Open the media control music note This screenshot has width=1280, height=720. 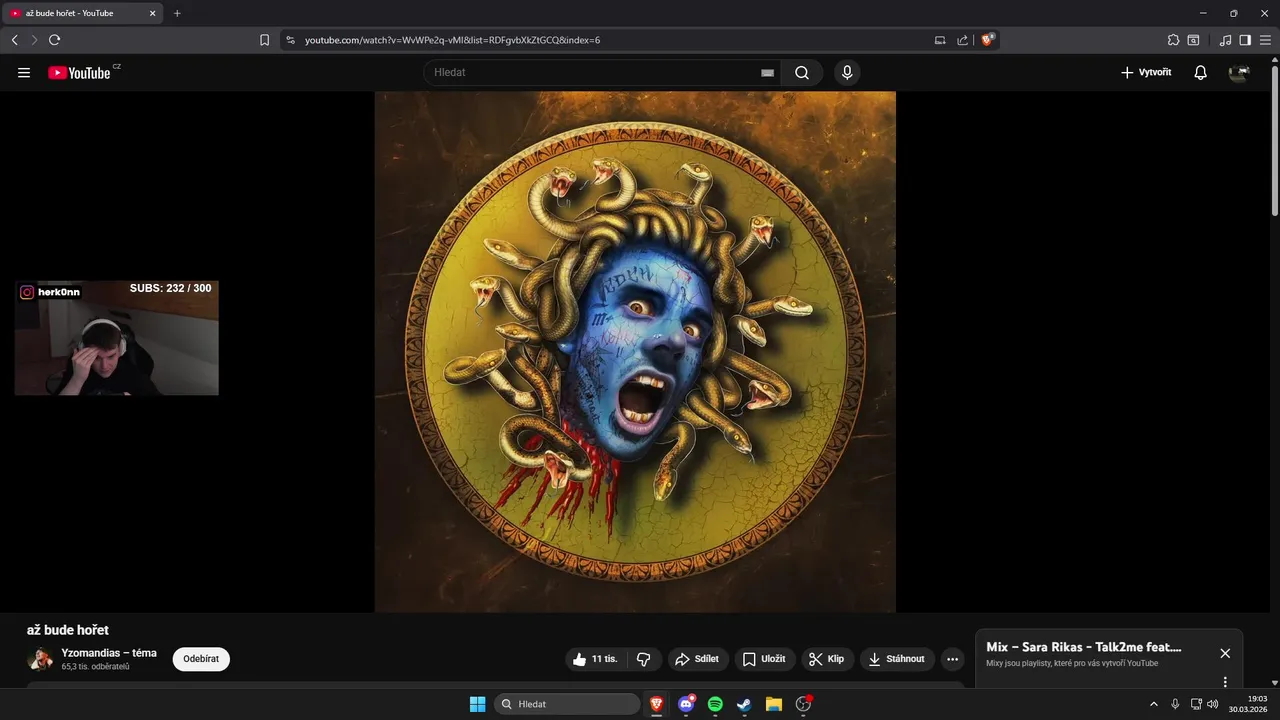(x=1226, y=40)
